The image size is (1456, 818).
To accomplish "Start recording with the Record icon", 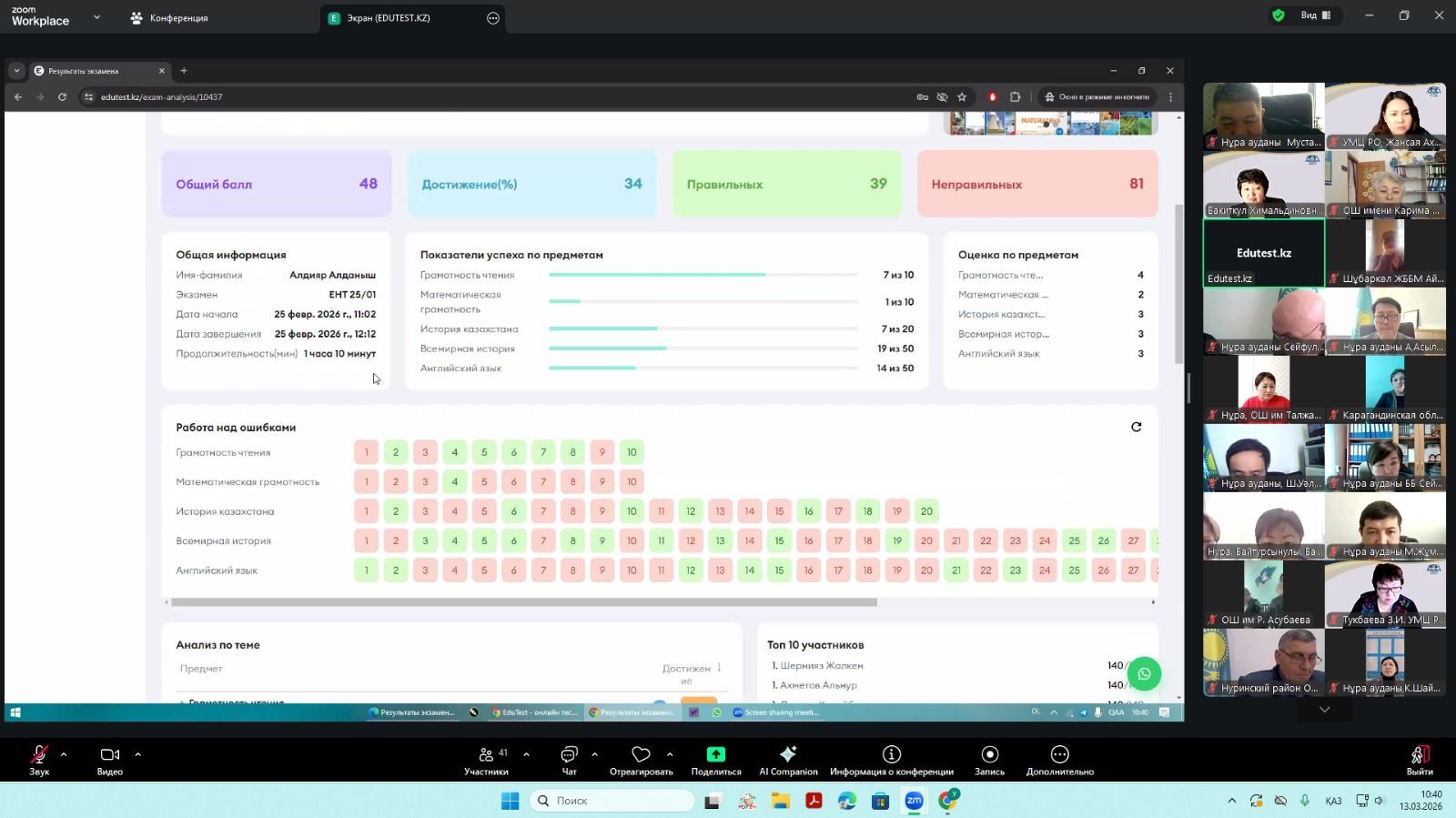I will [x=989, y=754].
